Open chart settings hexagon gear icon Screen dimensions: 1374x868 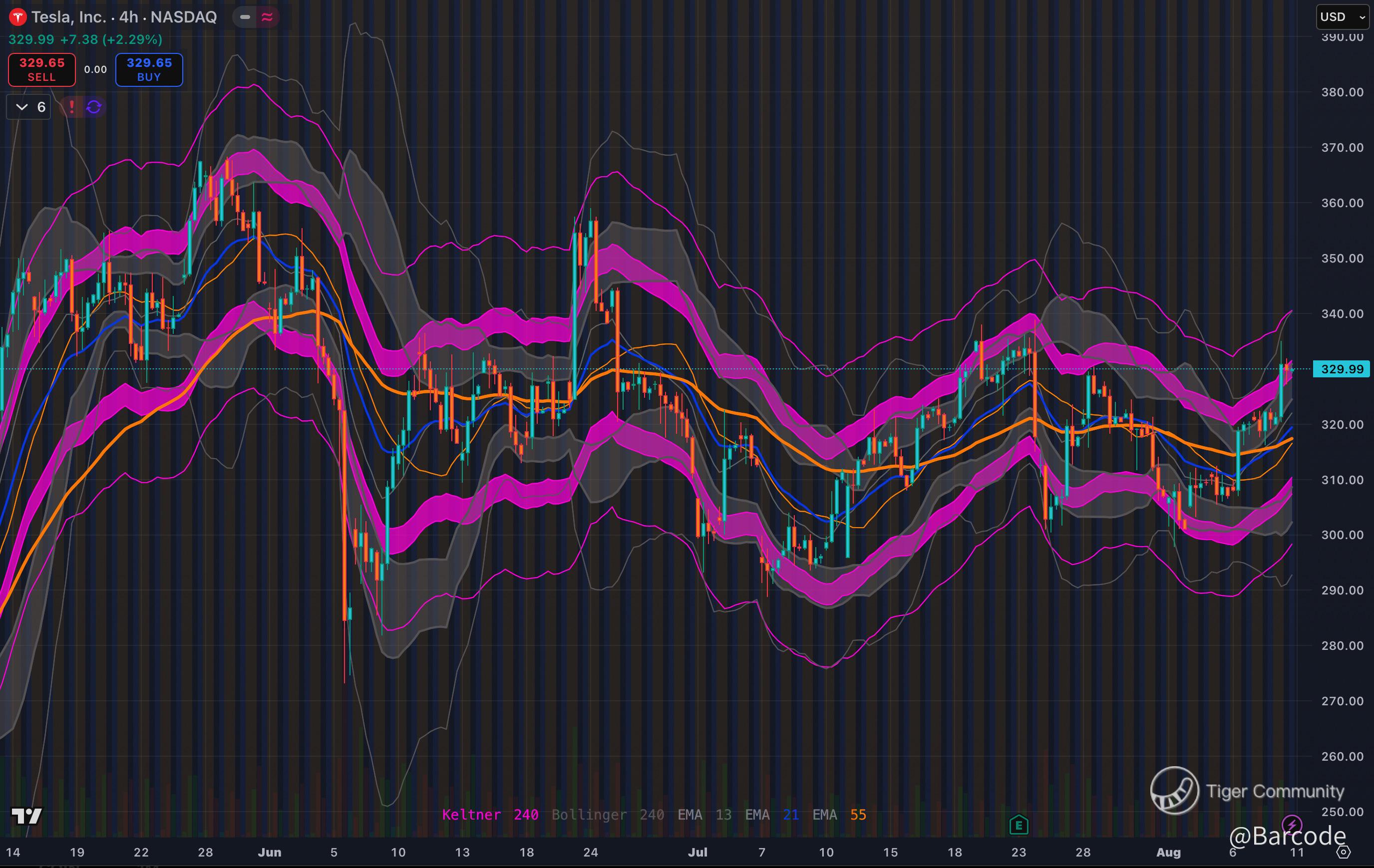point(1344,852)
